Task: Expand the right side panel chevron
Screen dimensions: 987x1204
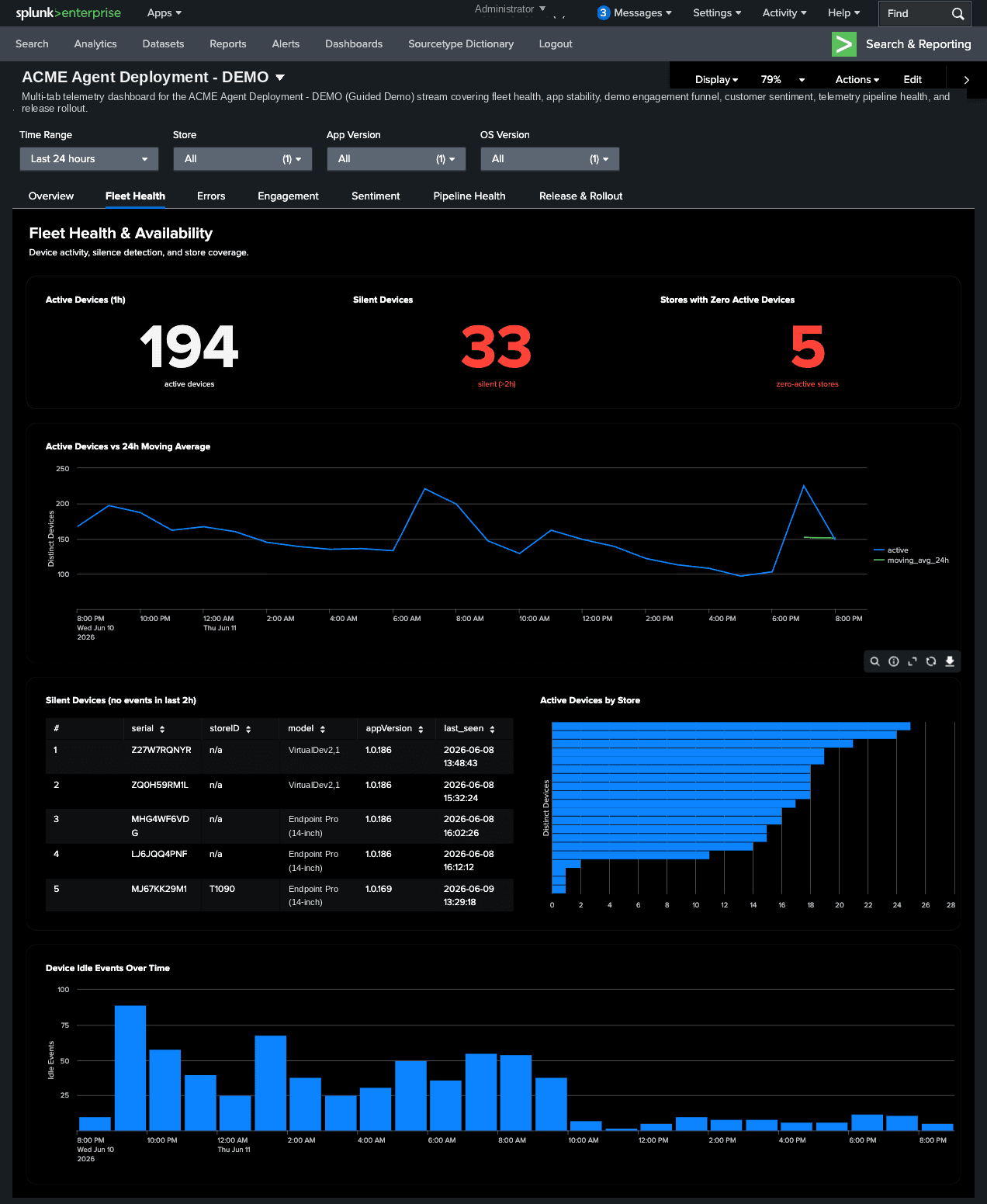Action: (966, 80)
